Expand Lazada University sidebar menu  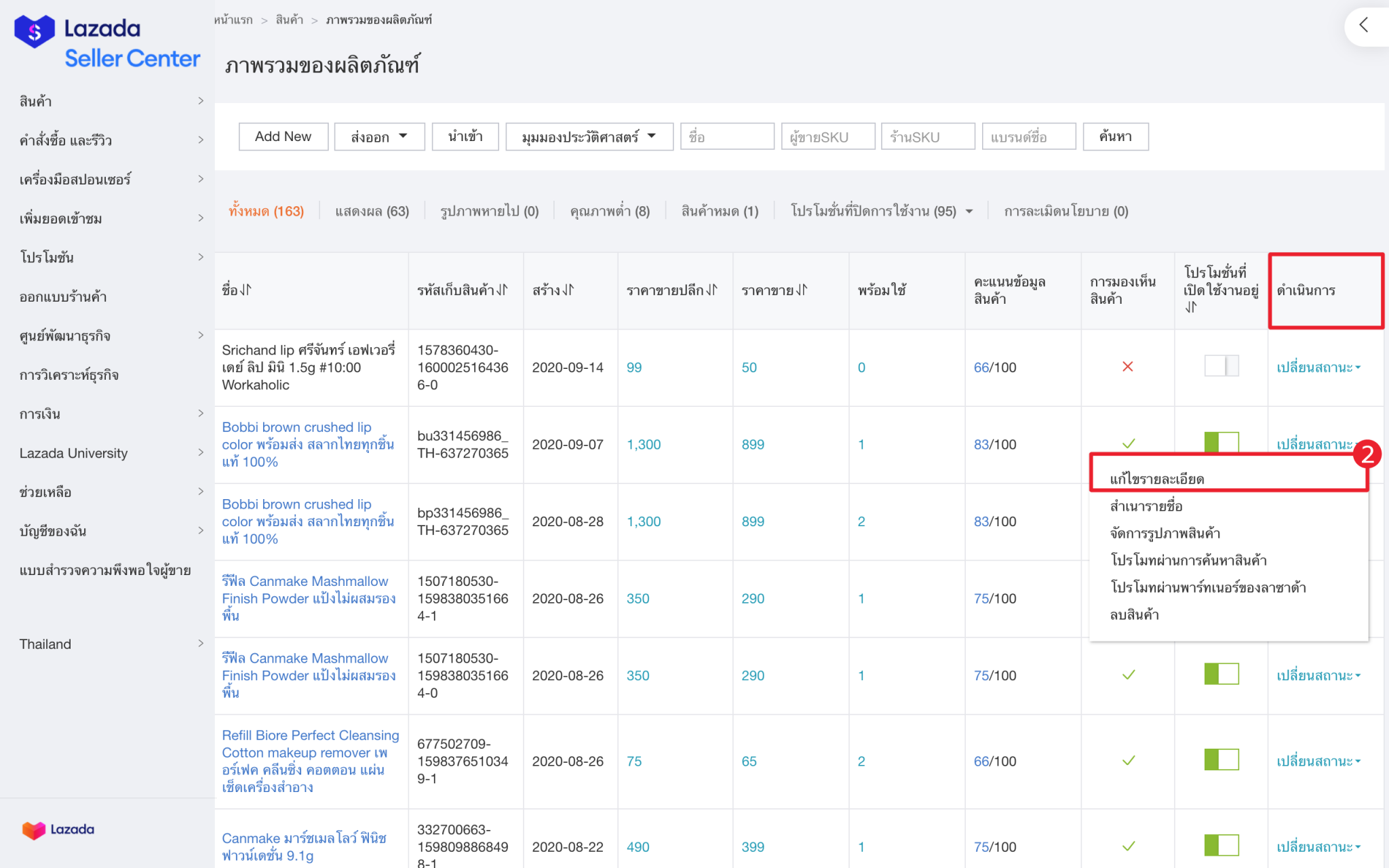click(111, 453)
